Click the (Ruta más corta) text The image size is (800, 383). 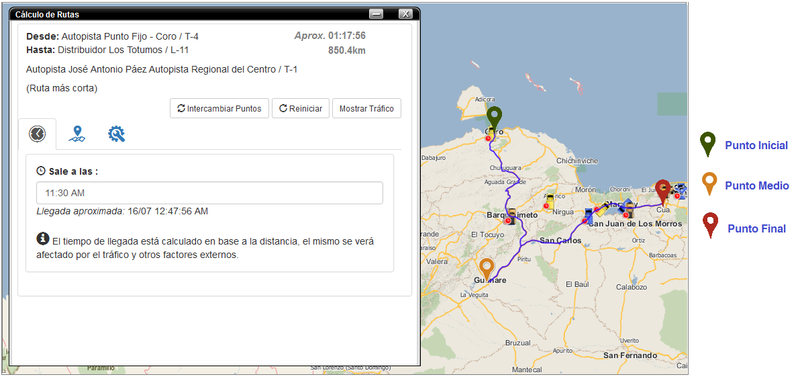click(x=61, y=88)
